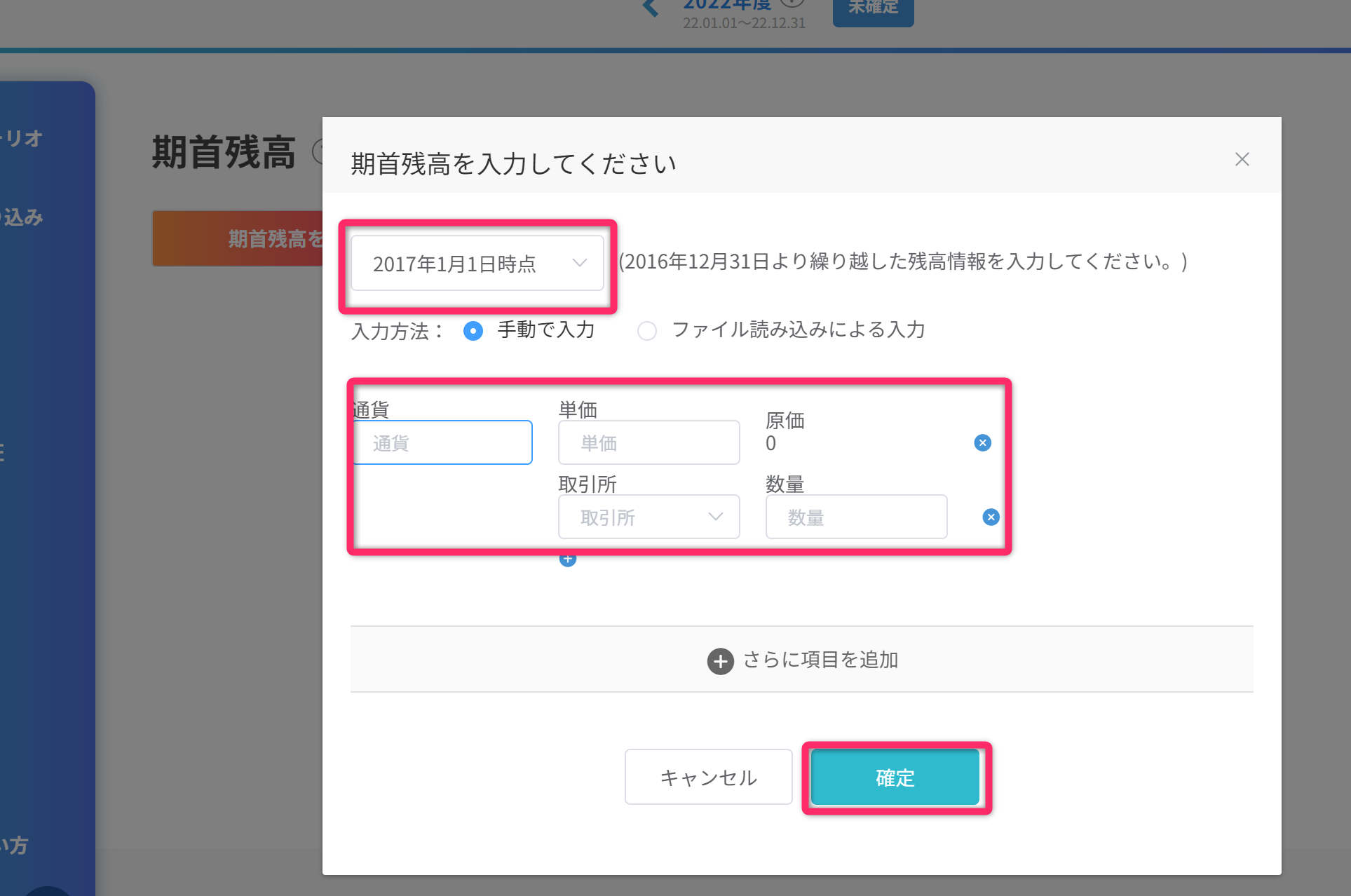Open the 2017年1月1日時点 date dropdown
The height and width of the screenshot is (896, 1351).
[x=477, y=263]
